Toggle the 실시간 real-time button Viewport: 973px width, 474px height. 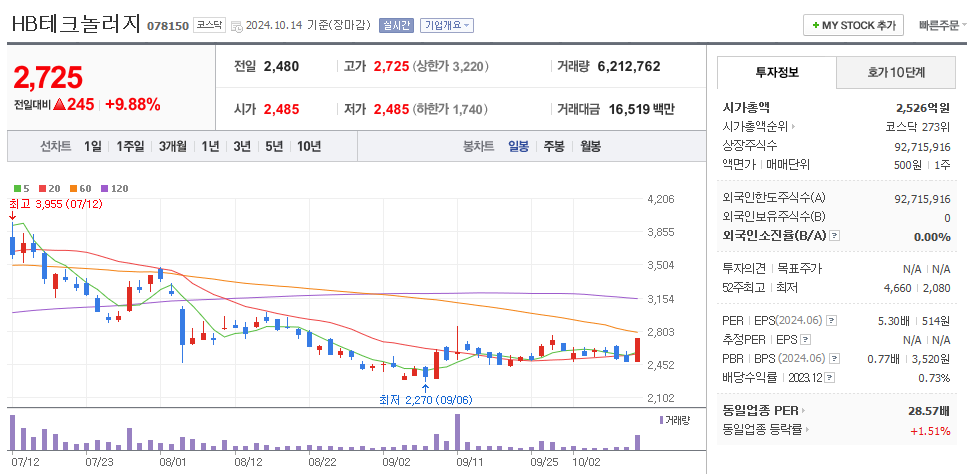click(x=396, y=25)
